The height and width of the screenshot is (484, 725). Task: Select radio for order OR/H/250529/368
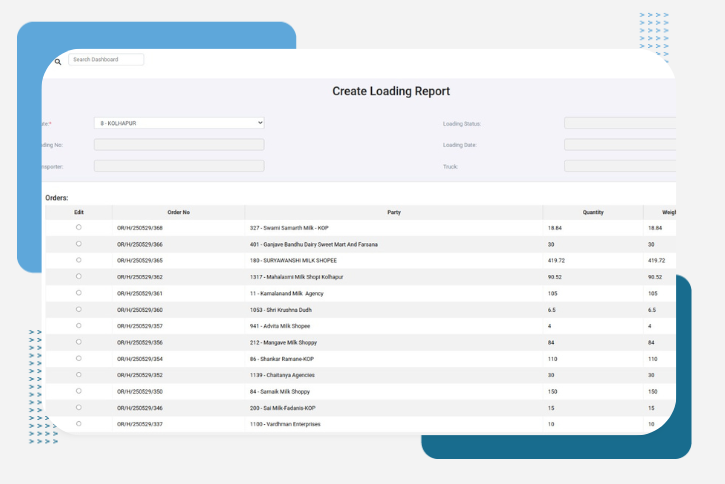[79, 227]
